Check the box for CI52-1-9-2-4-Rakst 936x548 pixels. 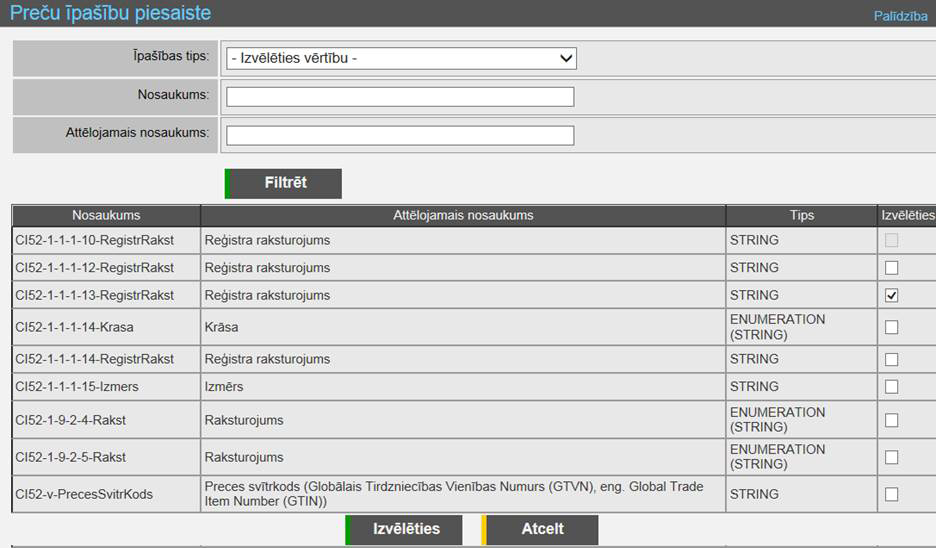(892, 420)
